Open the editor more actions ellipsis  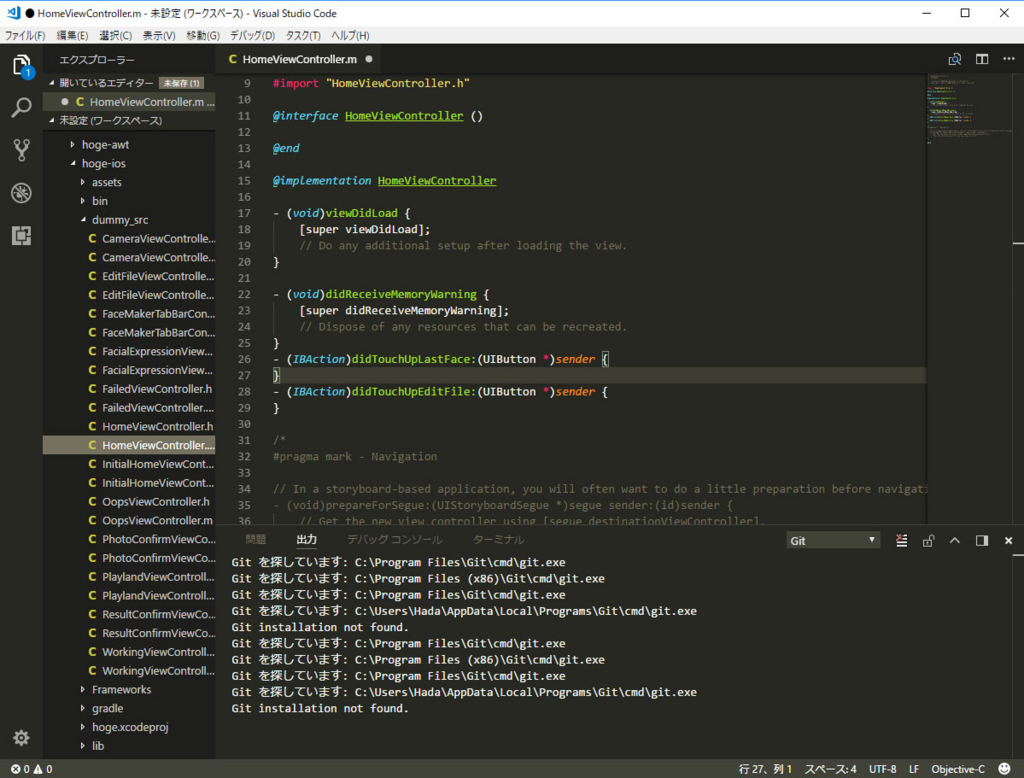coord(1009,59)
